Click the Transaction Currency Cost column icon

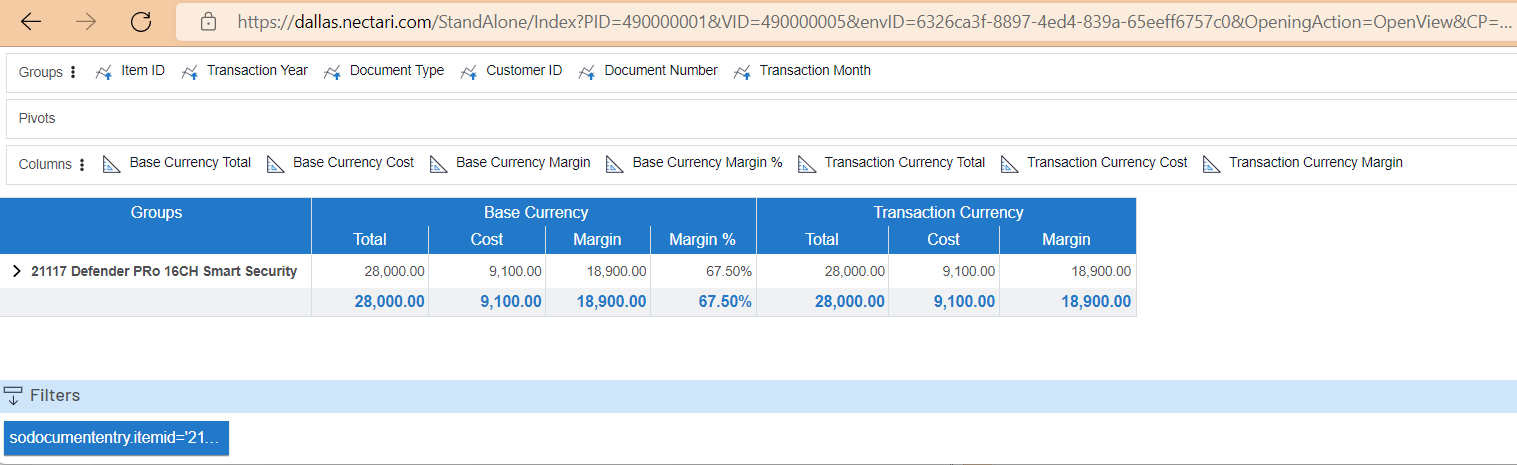point(1010,164)
